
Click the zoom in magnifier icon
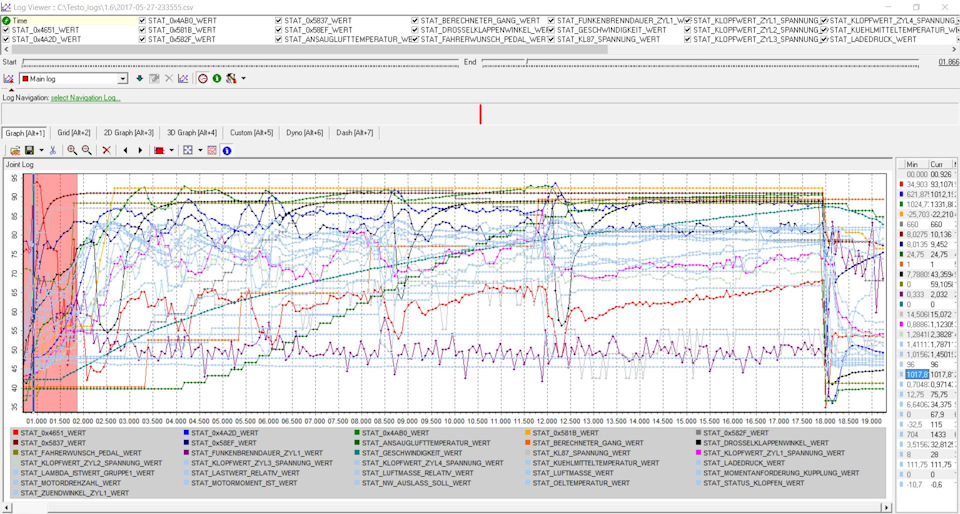click(72, 150)
